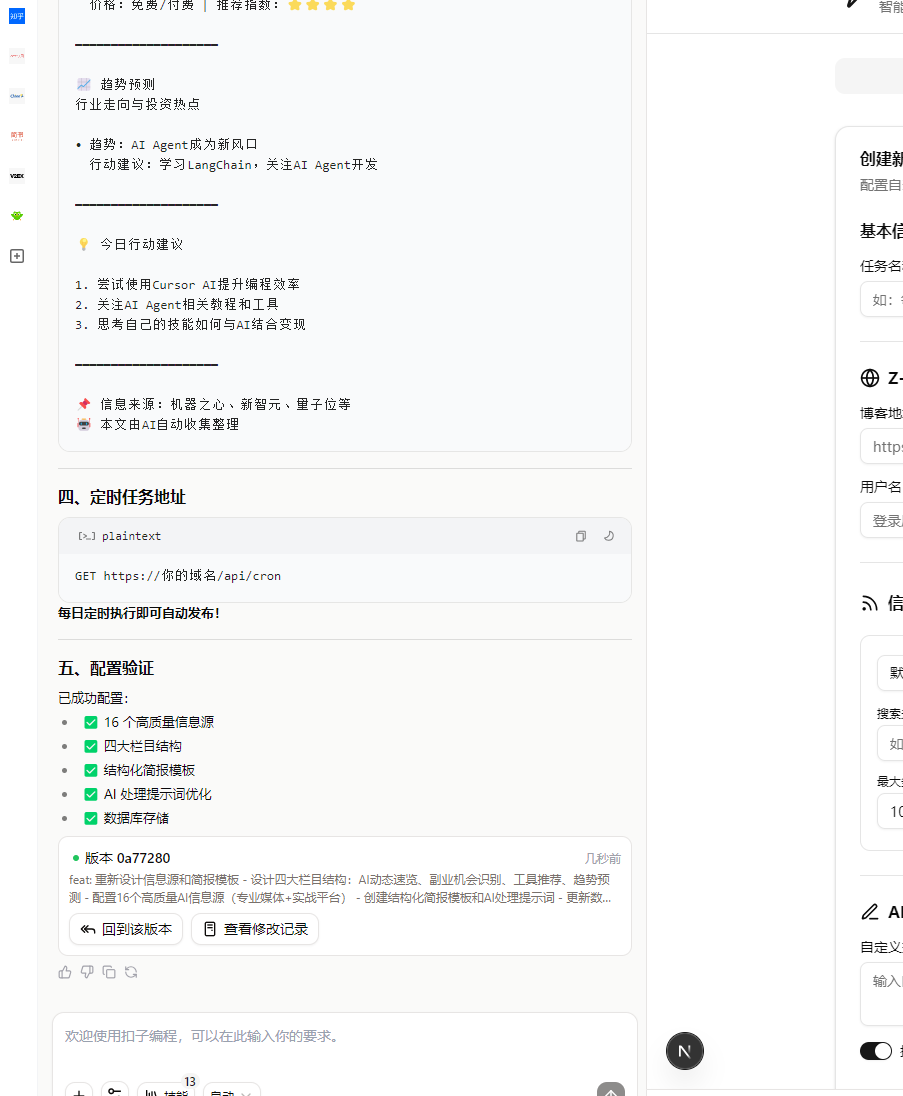This screenshot has height=1096, width=903.
Task: Switch to the V2EX tab in the sidebar
Action: tap(16, 175)
